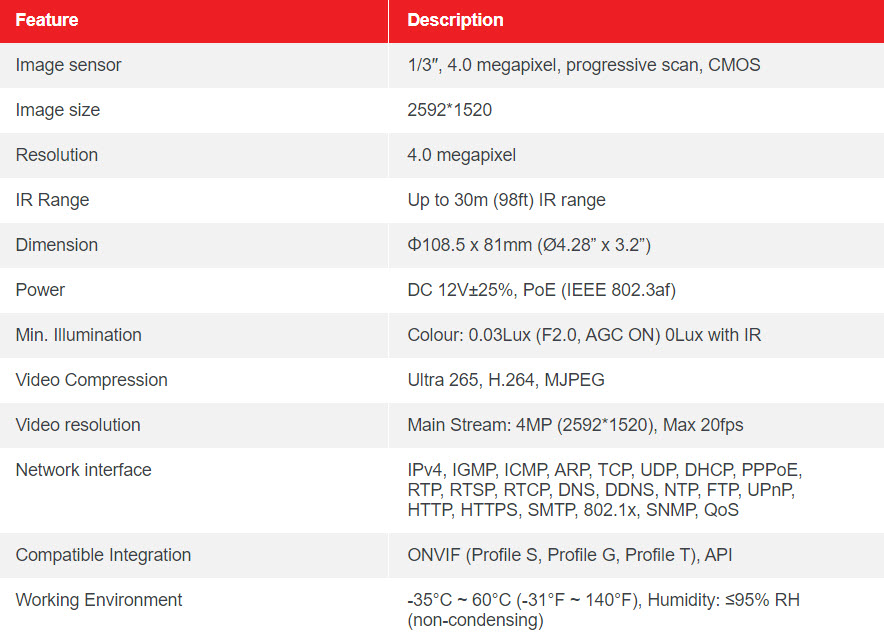Click the ONVIF Profile S integration text
The width and height of the screenshot is (884, 642).
click(x=569, y=555)
